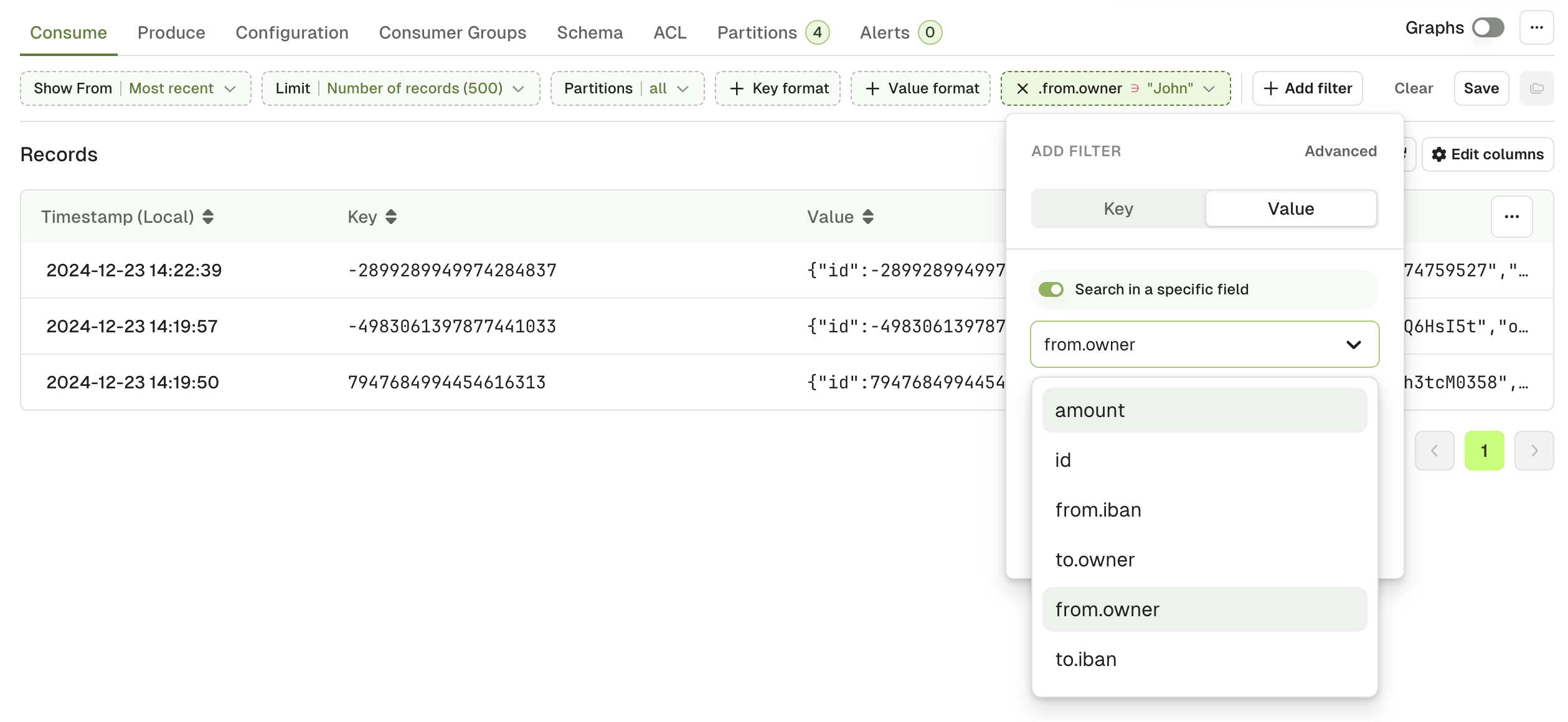Remove the from.owner John filter
The height and width of the screenshot is (722, 1568).
[1023, 88]
